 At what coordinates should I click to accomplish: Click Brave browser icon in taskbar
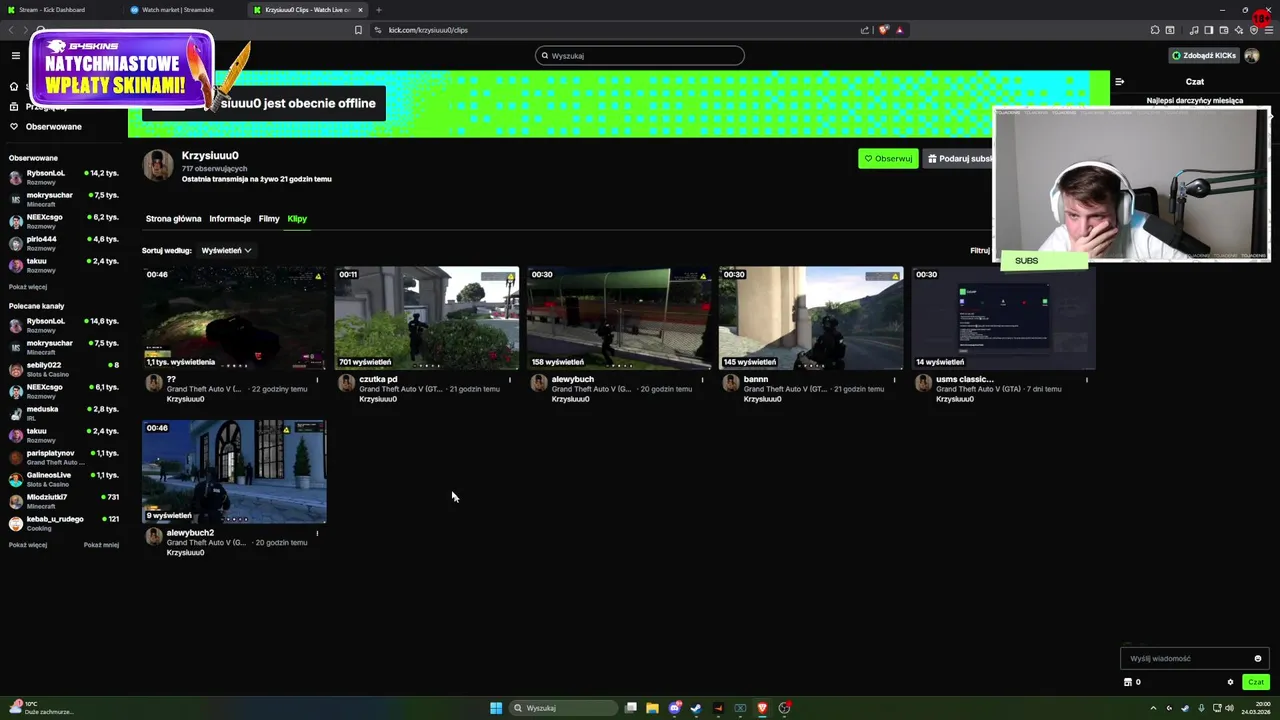point(762,708)
